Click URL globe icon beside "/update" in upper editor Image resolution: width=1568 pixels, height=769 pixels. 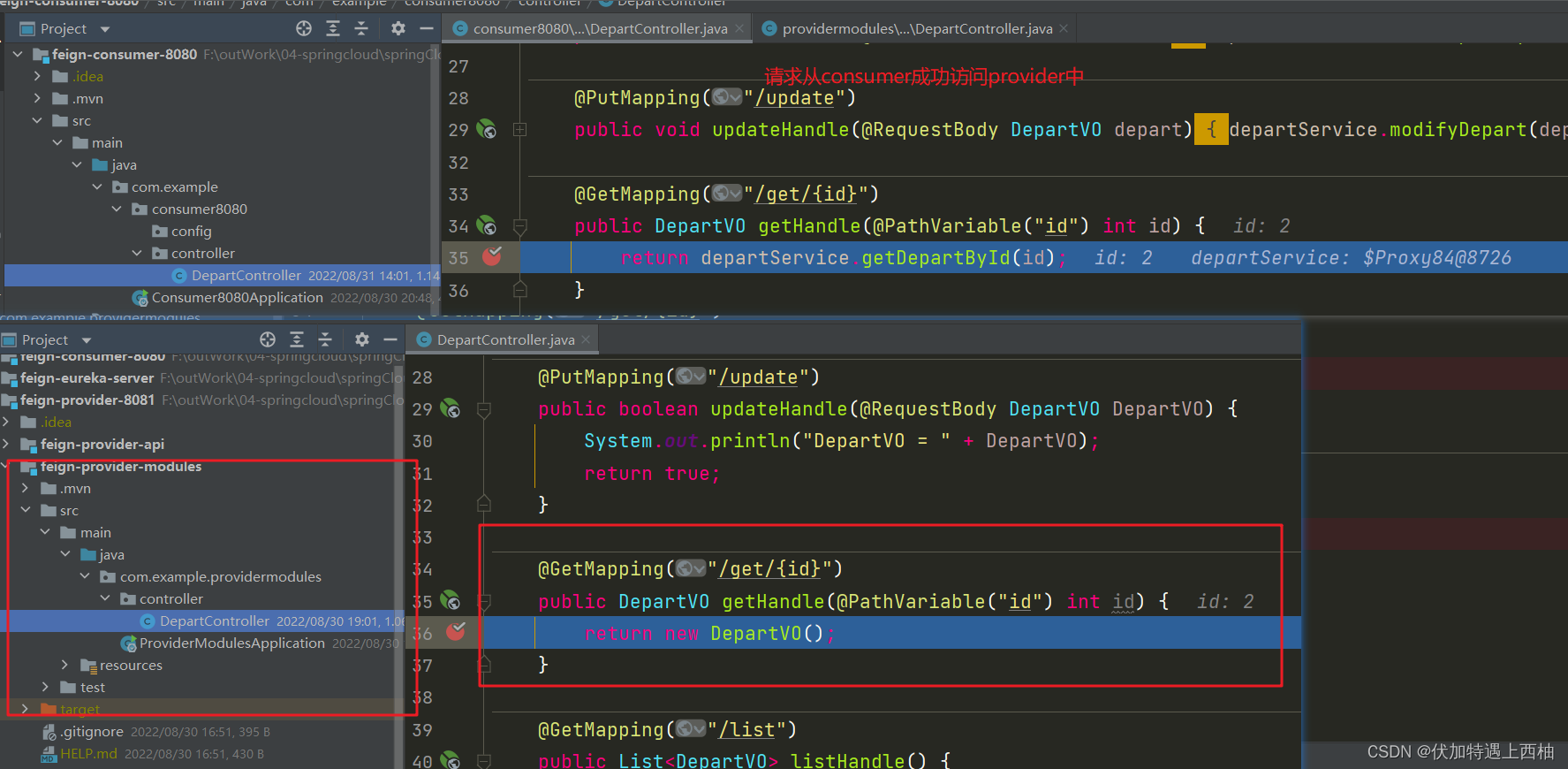point(727,97)
